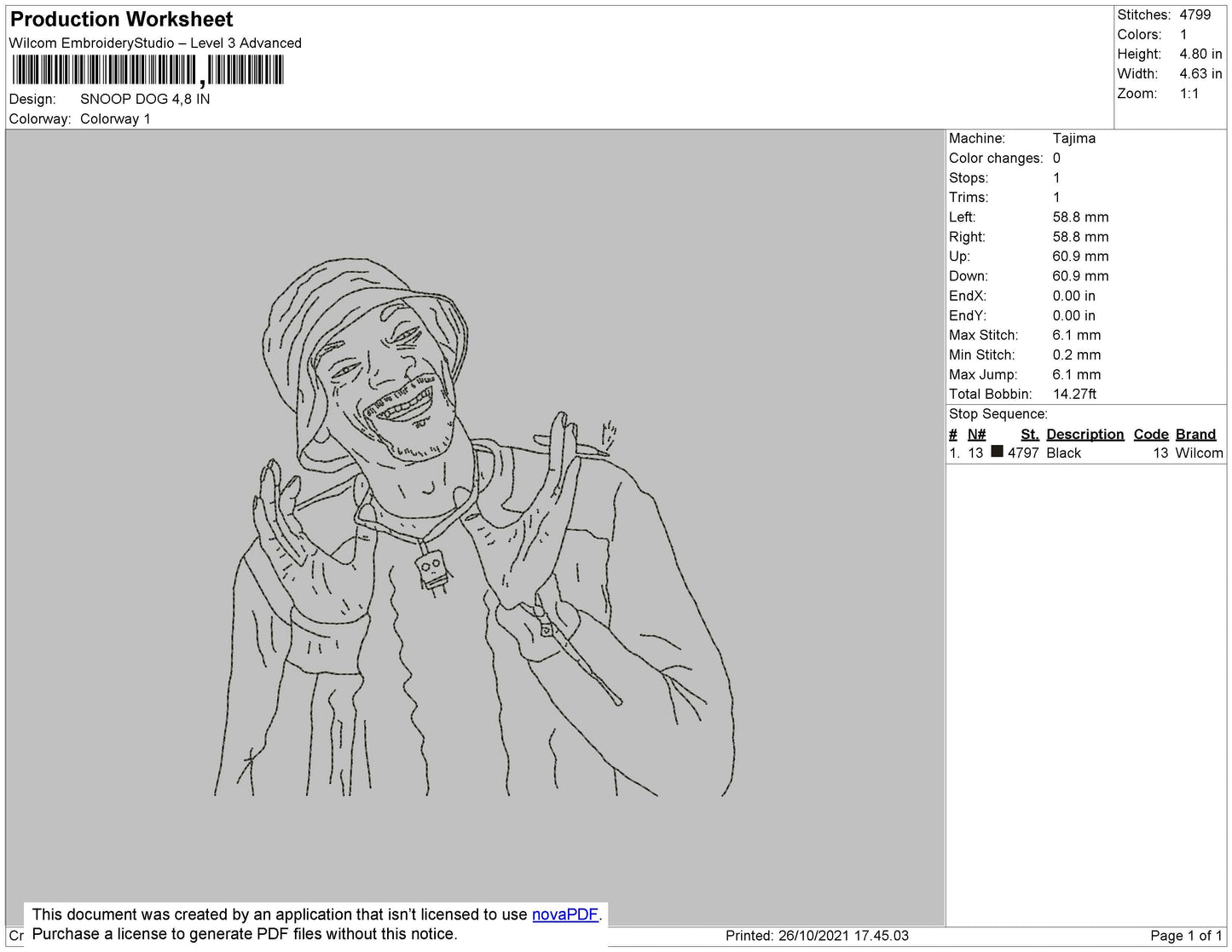This screenshot has height=952, width=1232.
Task: Click the 'Up:' measurement label
Action: pos(959,257)
